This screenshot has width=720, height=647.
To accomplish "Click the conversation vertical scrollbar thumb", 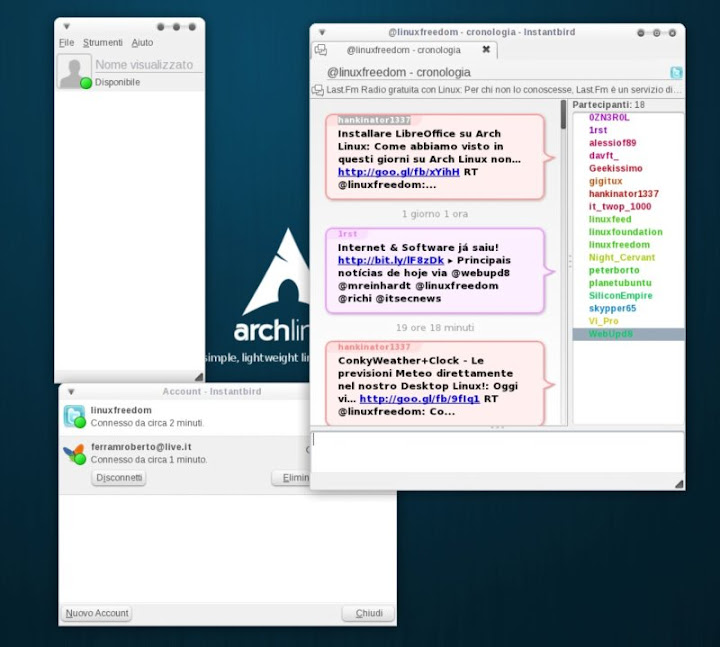I will [x=563, y=114].
